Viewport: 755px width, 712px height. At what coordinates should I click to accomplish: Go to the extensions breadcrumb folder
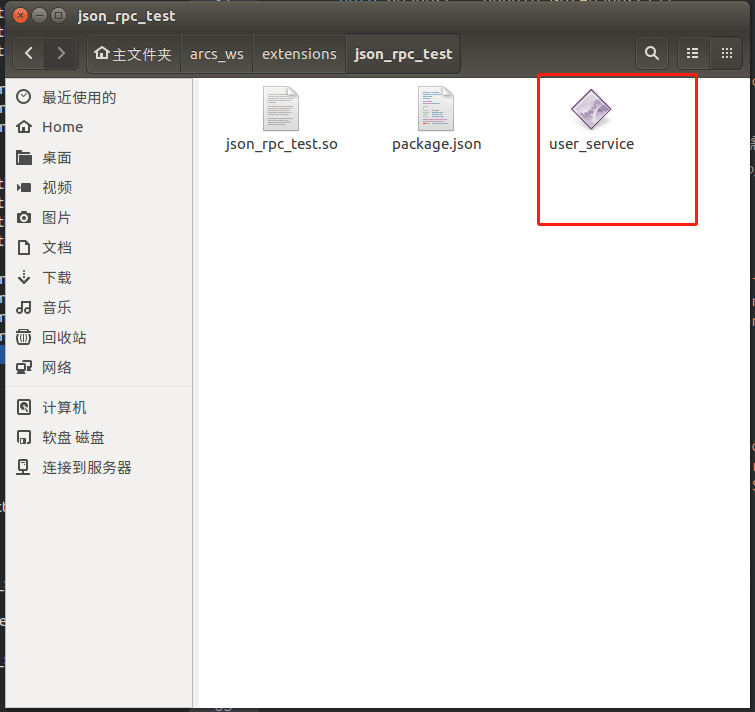pos(299,54)
